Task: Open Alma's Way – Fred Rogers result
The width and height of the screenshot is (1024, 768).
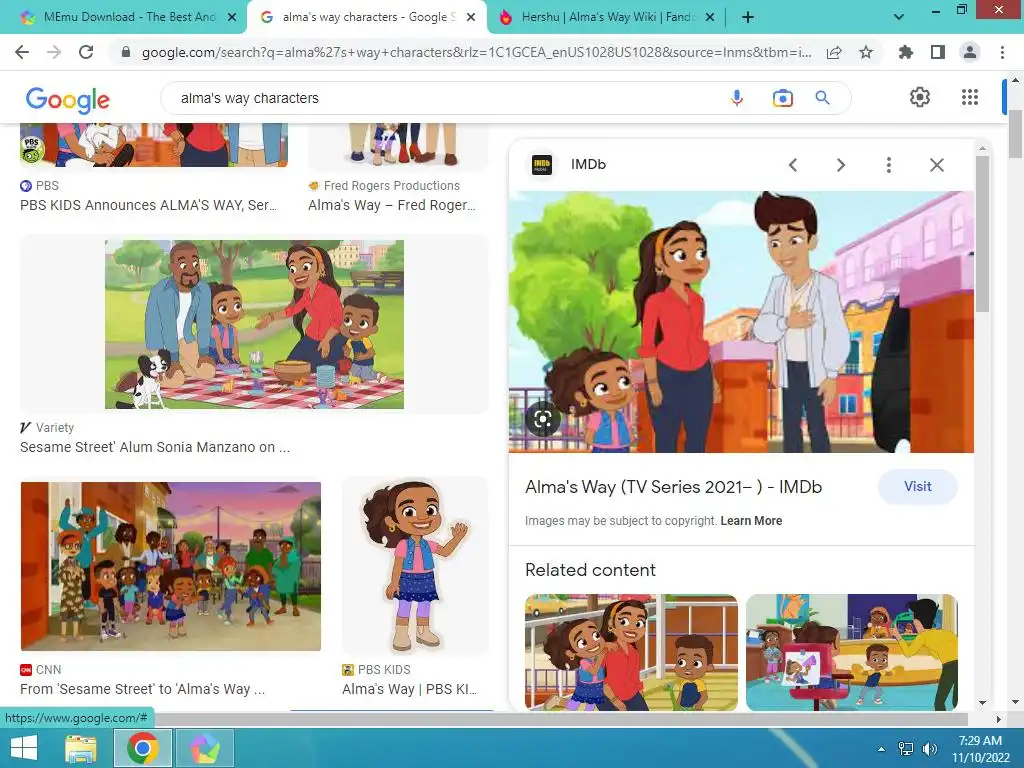Action: point(392,205)
